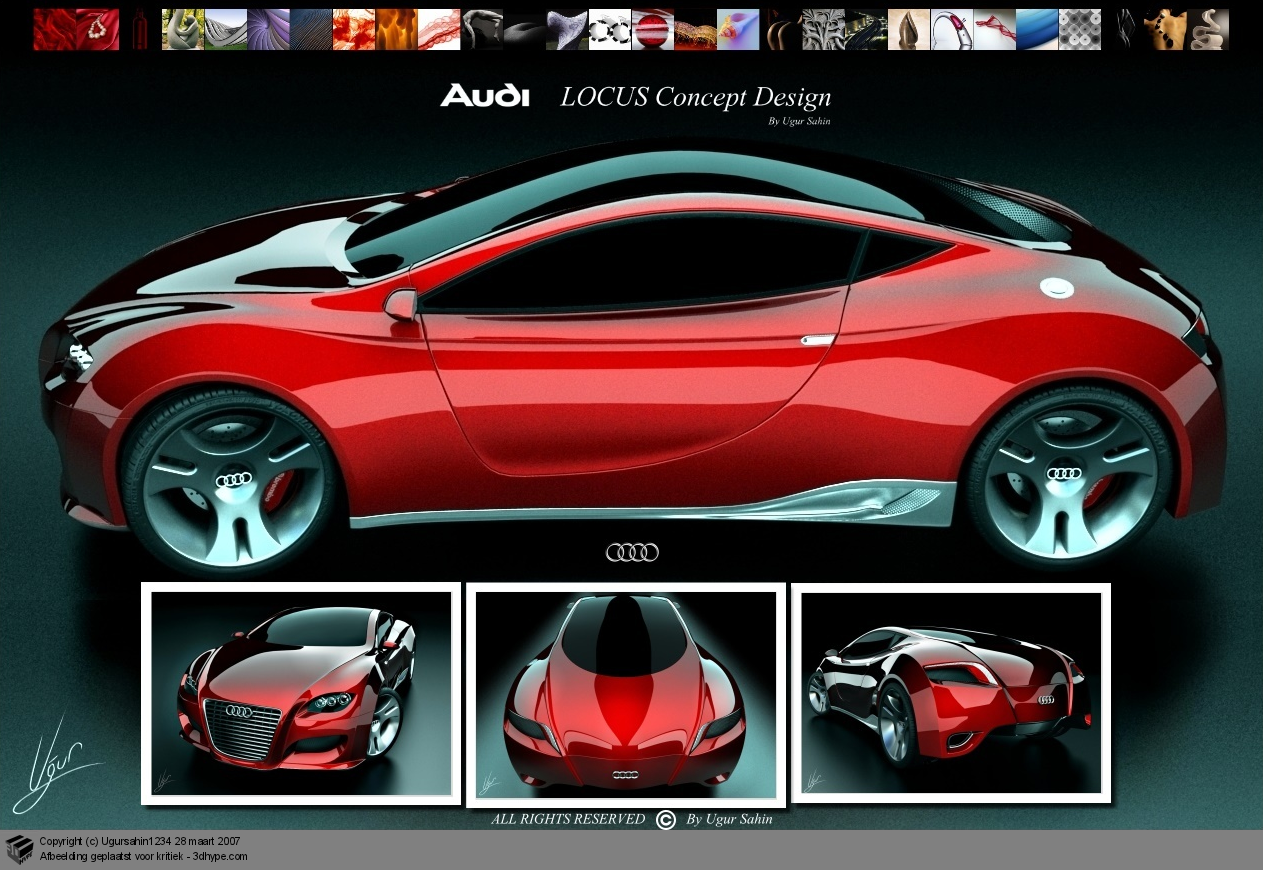This screenshot has width=1263, height=870.
Task: Click the silver fuel cap on car
Action: (1056, 288)
